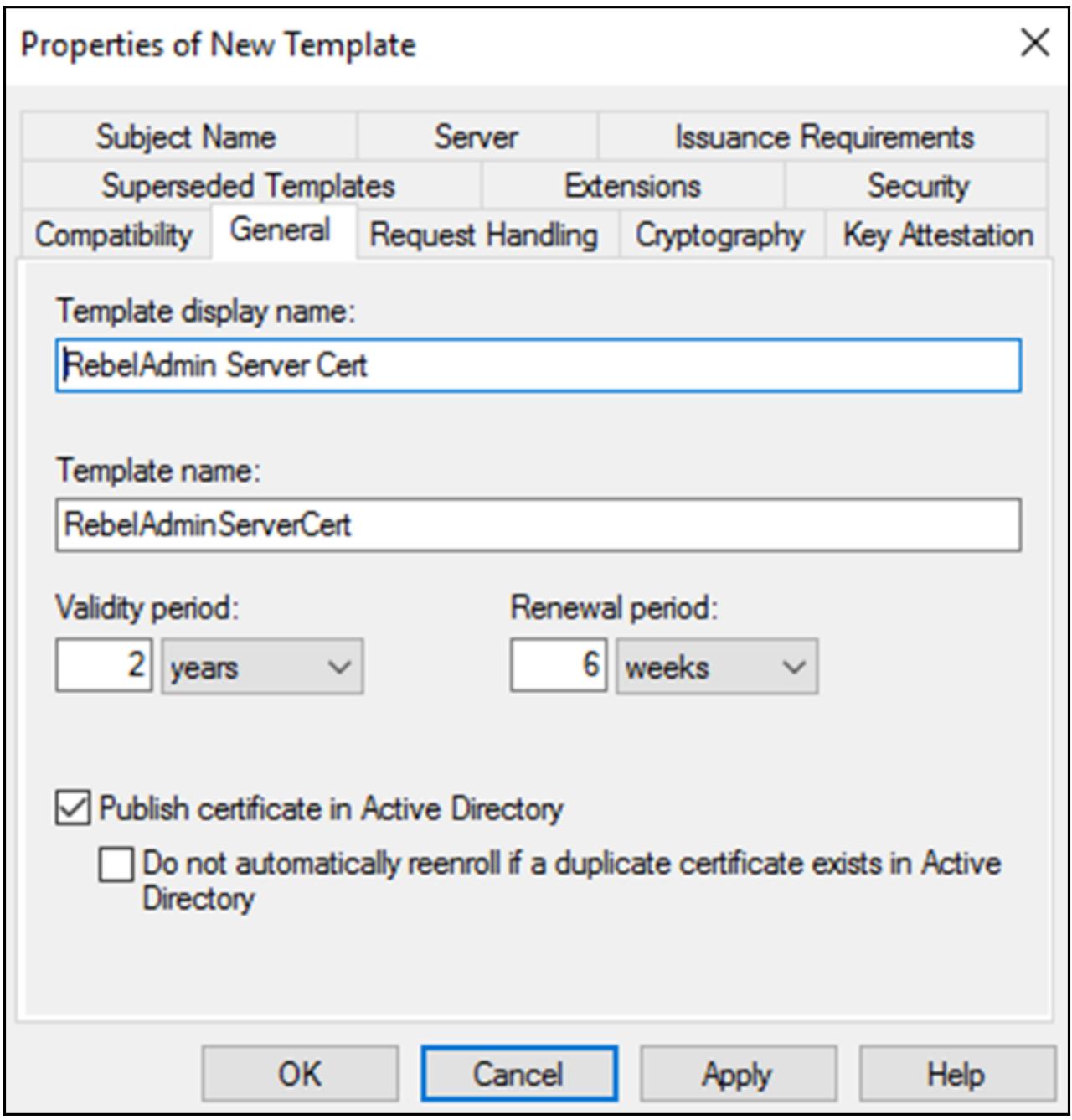Focus the validity period number field
Image resolution: width=1072 pixels, height=1120 pixels.
click(104, 666)
